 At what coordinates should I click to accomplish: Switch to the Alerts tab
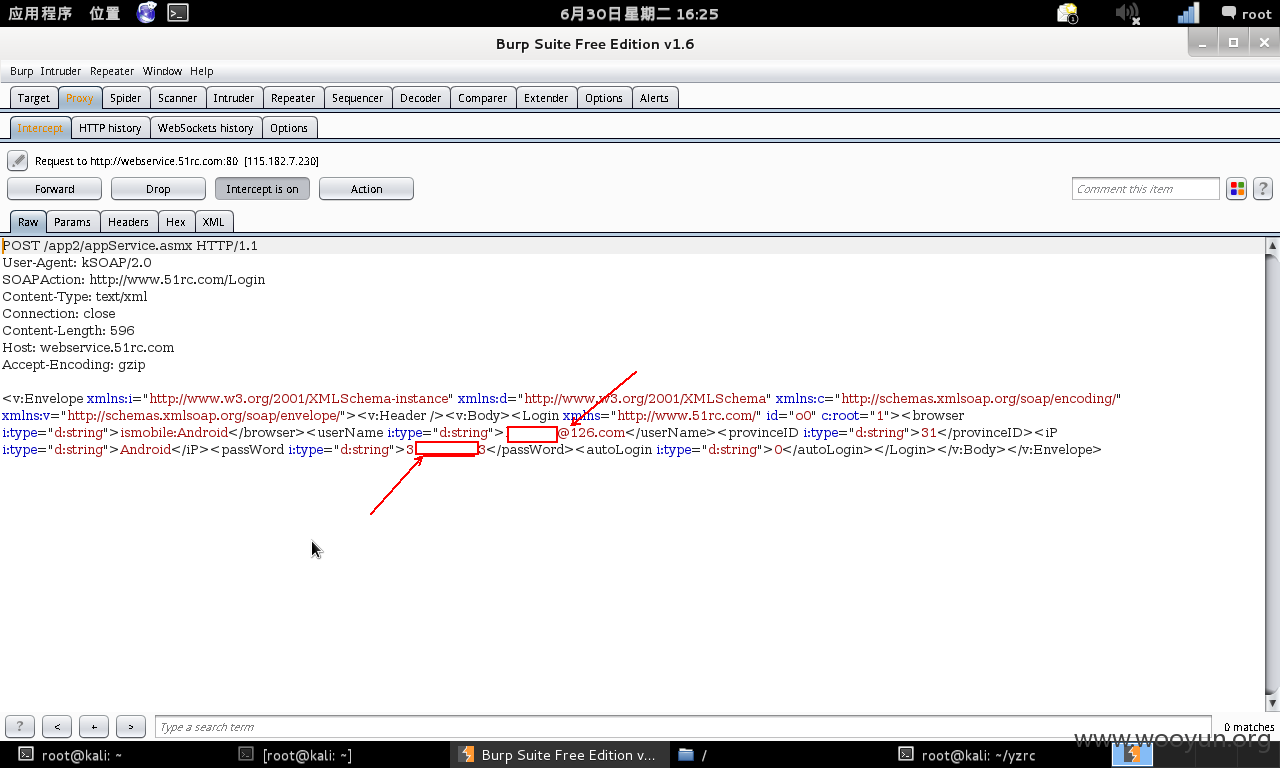[x=655, y=98]
